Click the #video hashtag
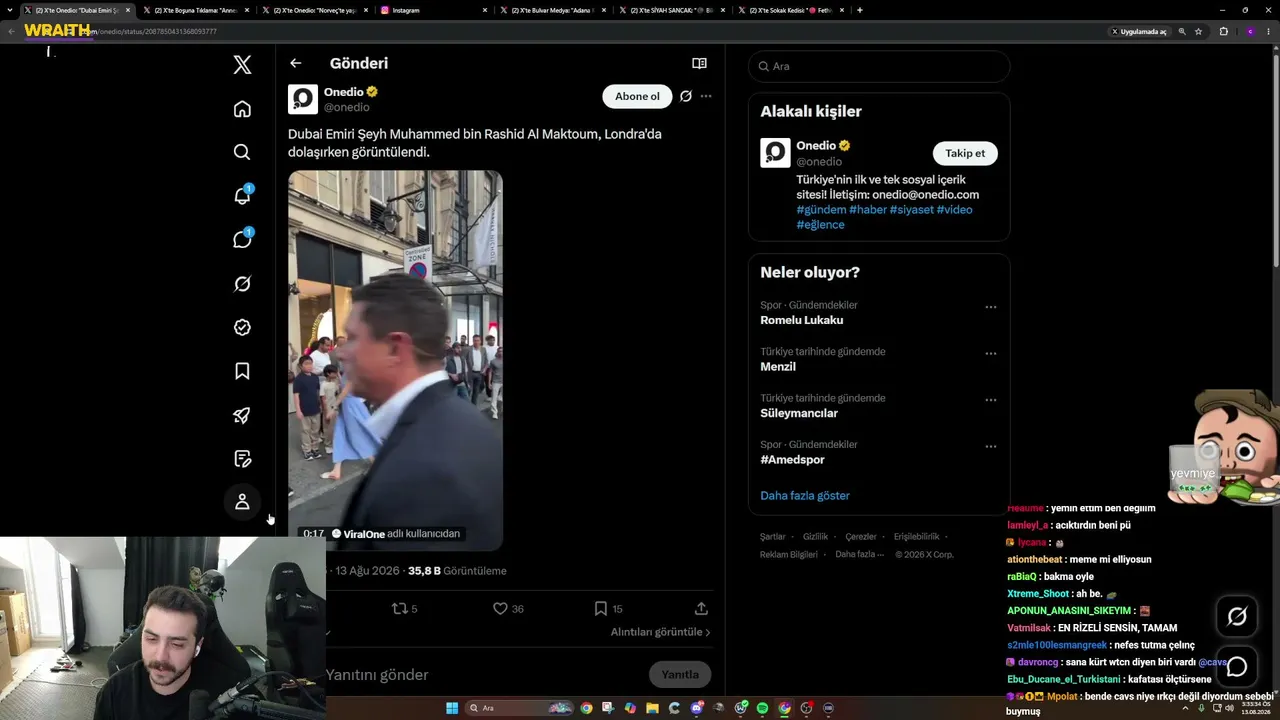Viewport: 1280px width, 720px height. click(954, 210)
